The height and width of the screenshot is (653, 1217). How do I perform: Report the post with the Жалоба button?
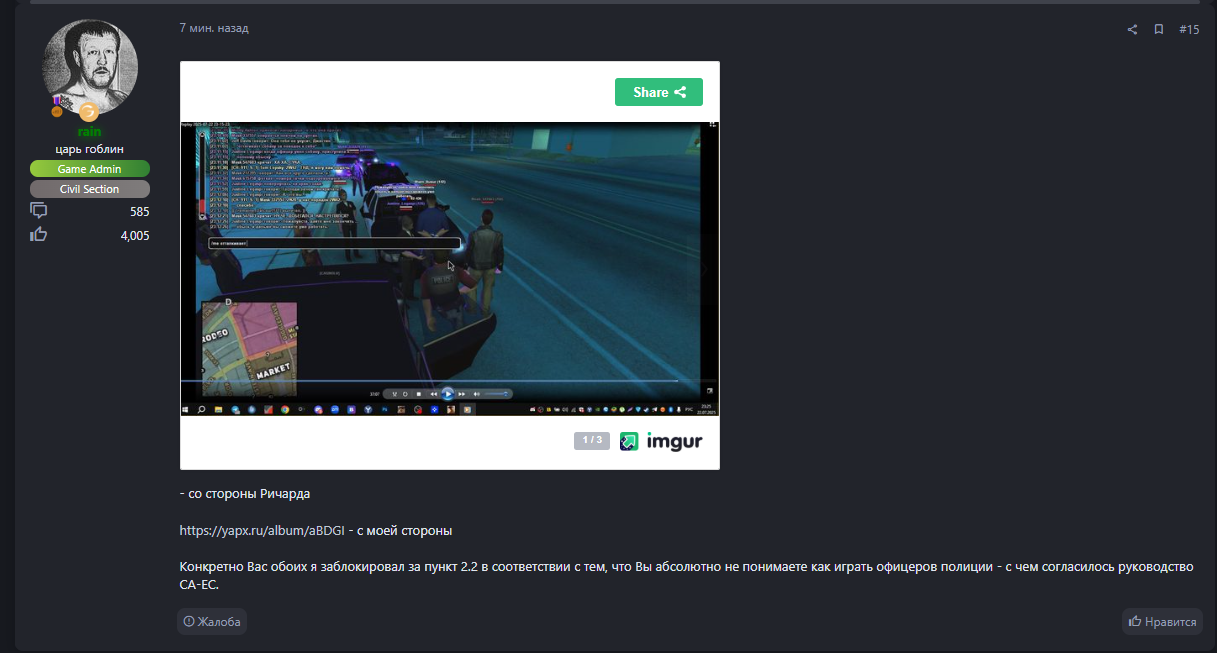212,622
